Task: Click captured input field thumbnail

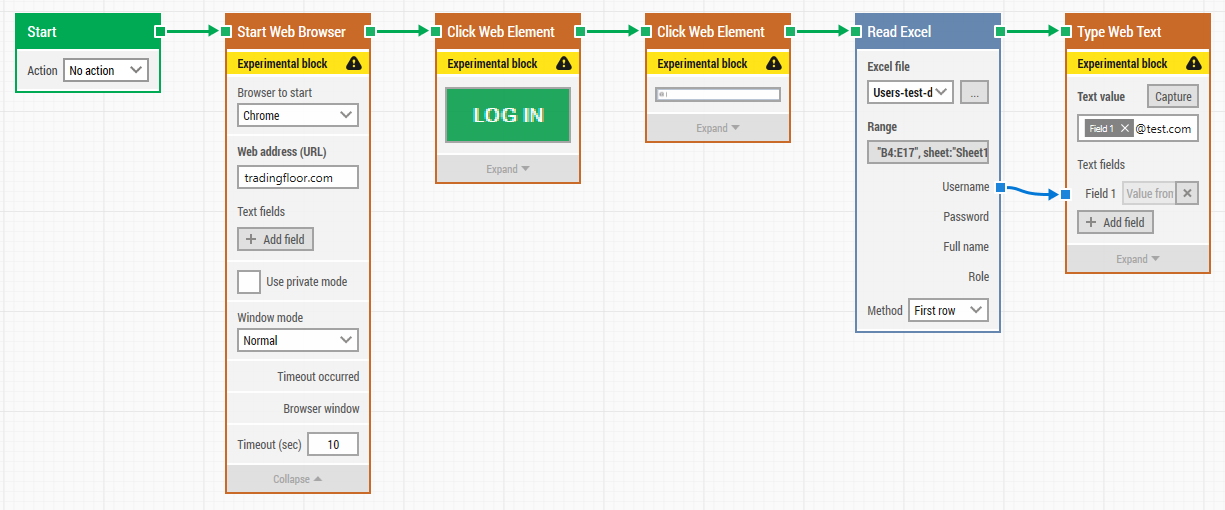Action: coord(718,95)
